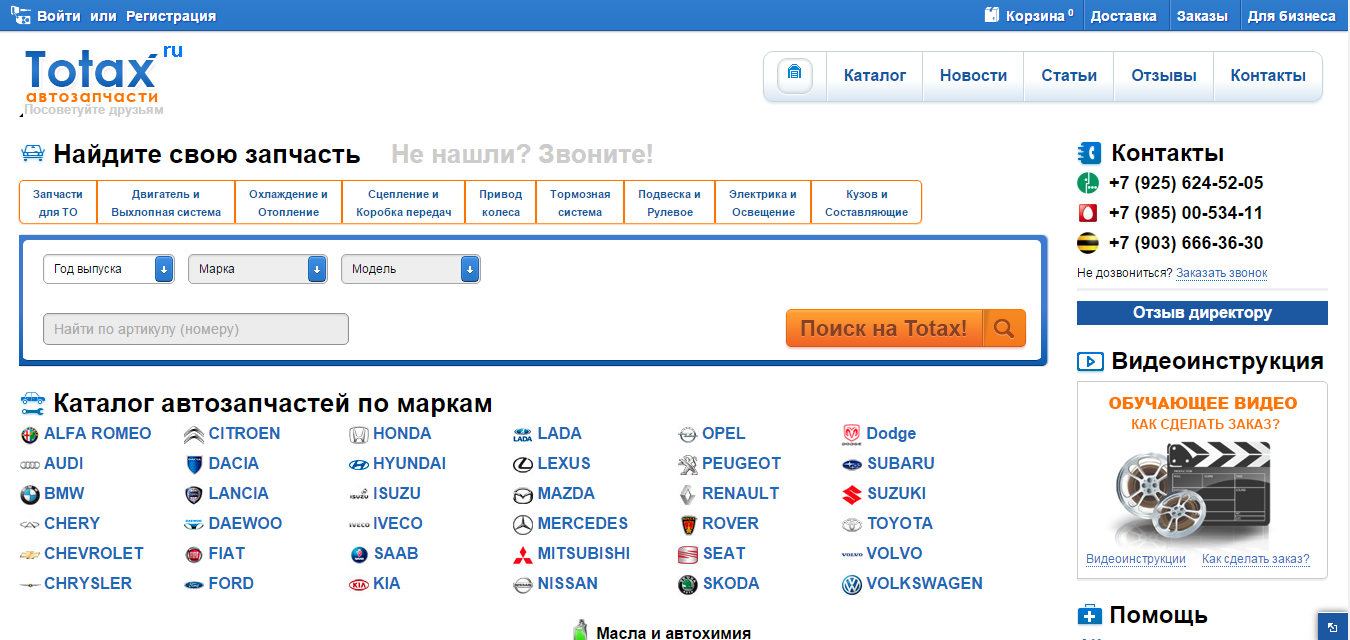
Task: Click the Как сделать заказ? link under video
Action: pos(1255,559)
